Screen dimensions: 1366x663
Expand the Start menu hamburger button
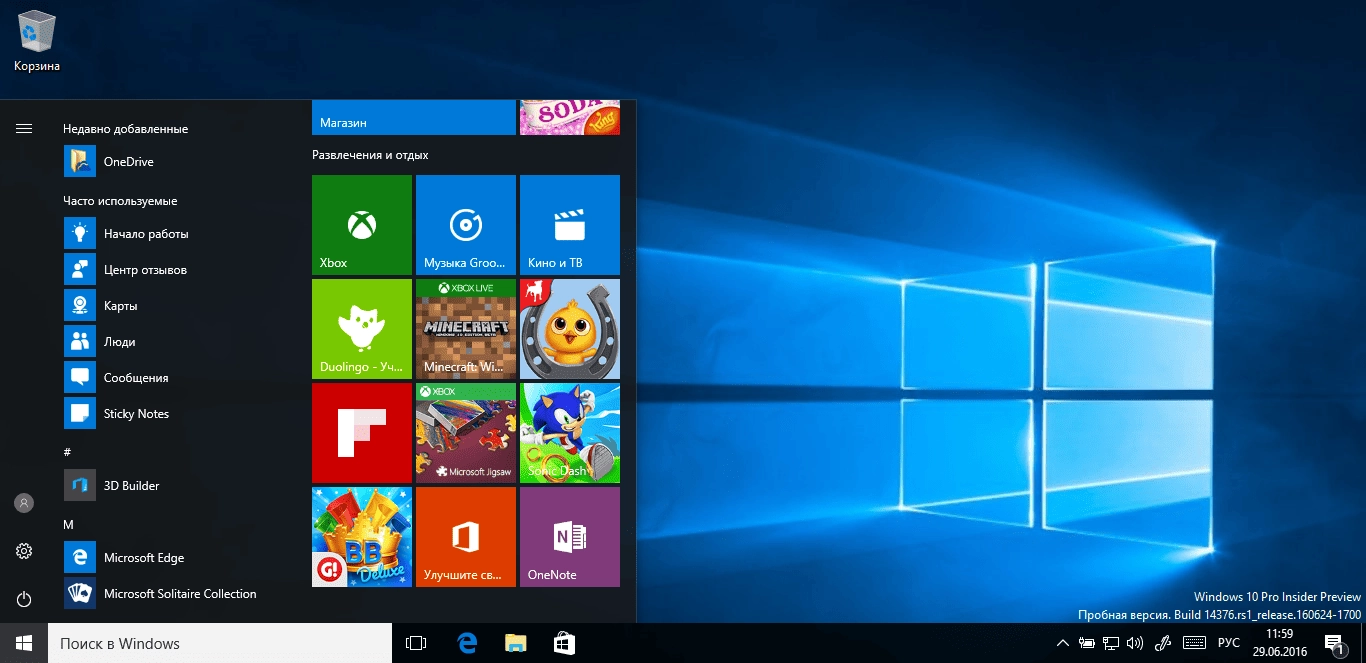pyautogui.click(x=24, y=128)
